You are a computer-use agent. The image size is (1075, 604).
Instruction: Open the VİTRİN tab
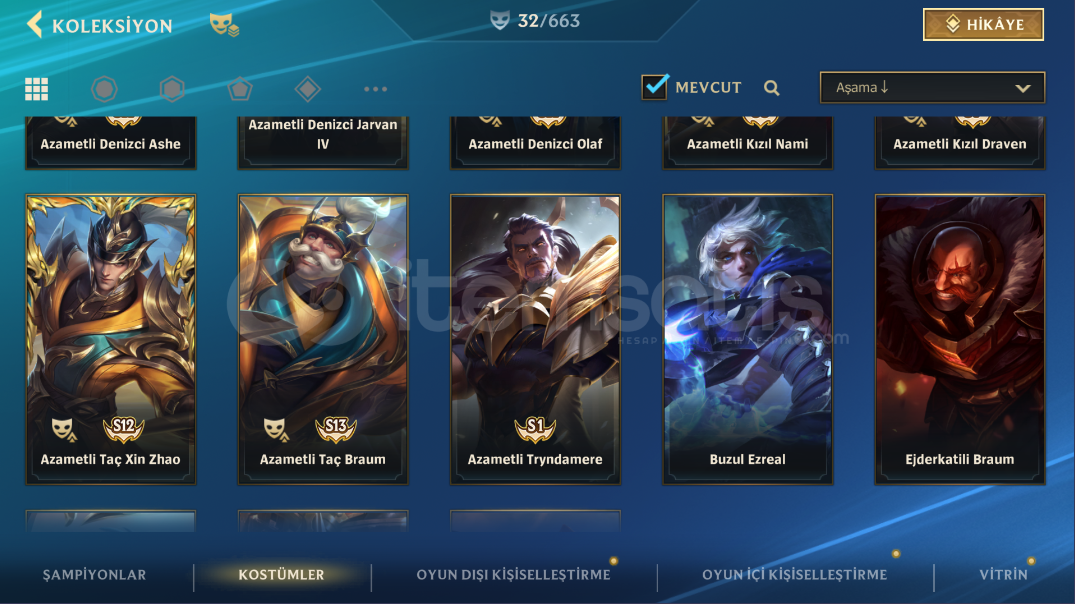pos(1004,575)
